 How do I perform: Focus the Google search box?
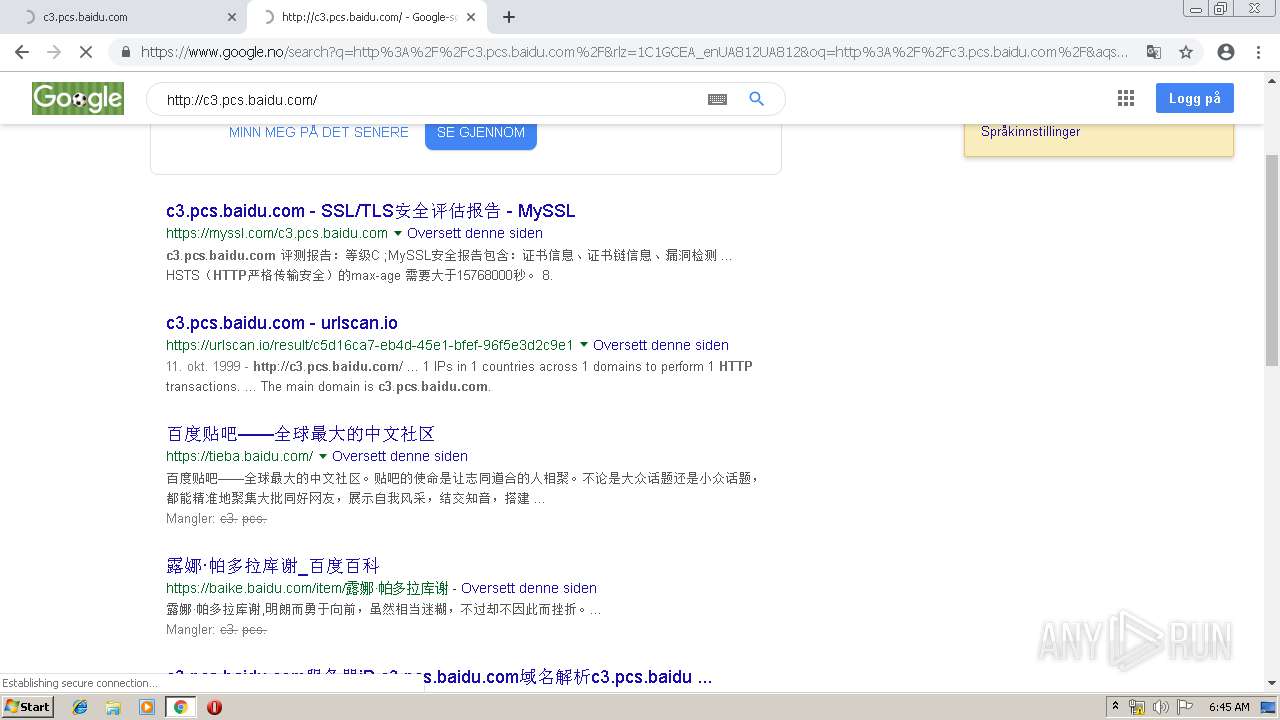[430, 99]
